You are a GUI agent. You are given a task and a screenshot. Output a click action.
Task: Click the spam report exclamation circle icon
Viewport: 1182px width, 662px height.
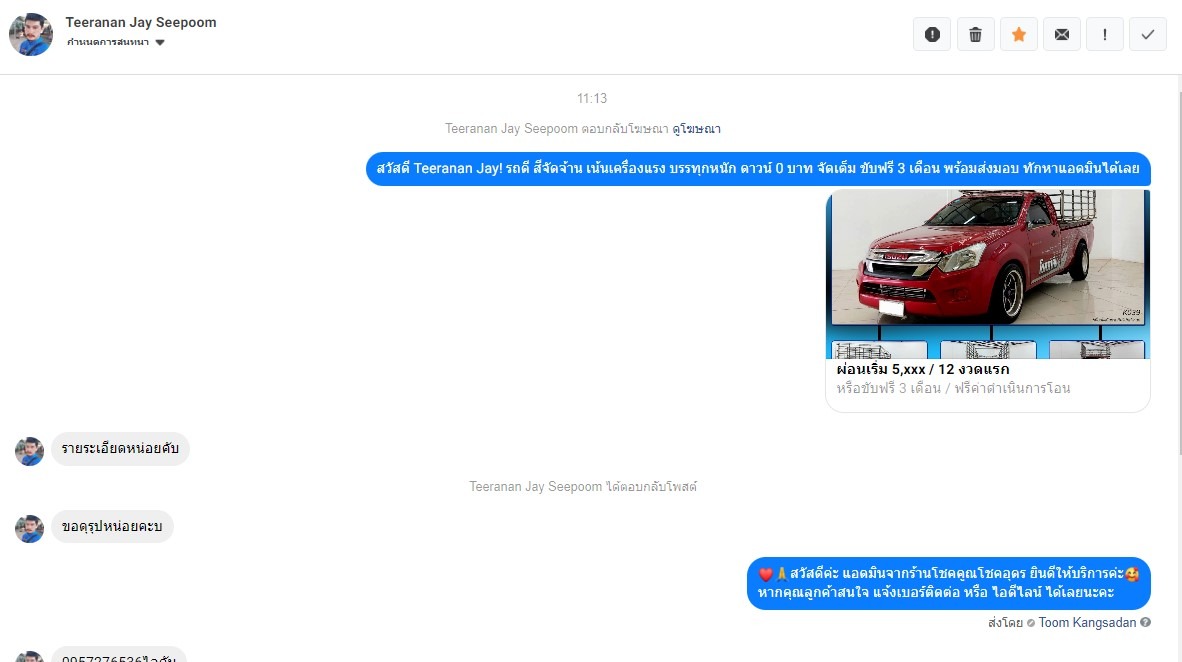(932, 34)
